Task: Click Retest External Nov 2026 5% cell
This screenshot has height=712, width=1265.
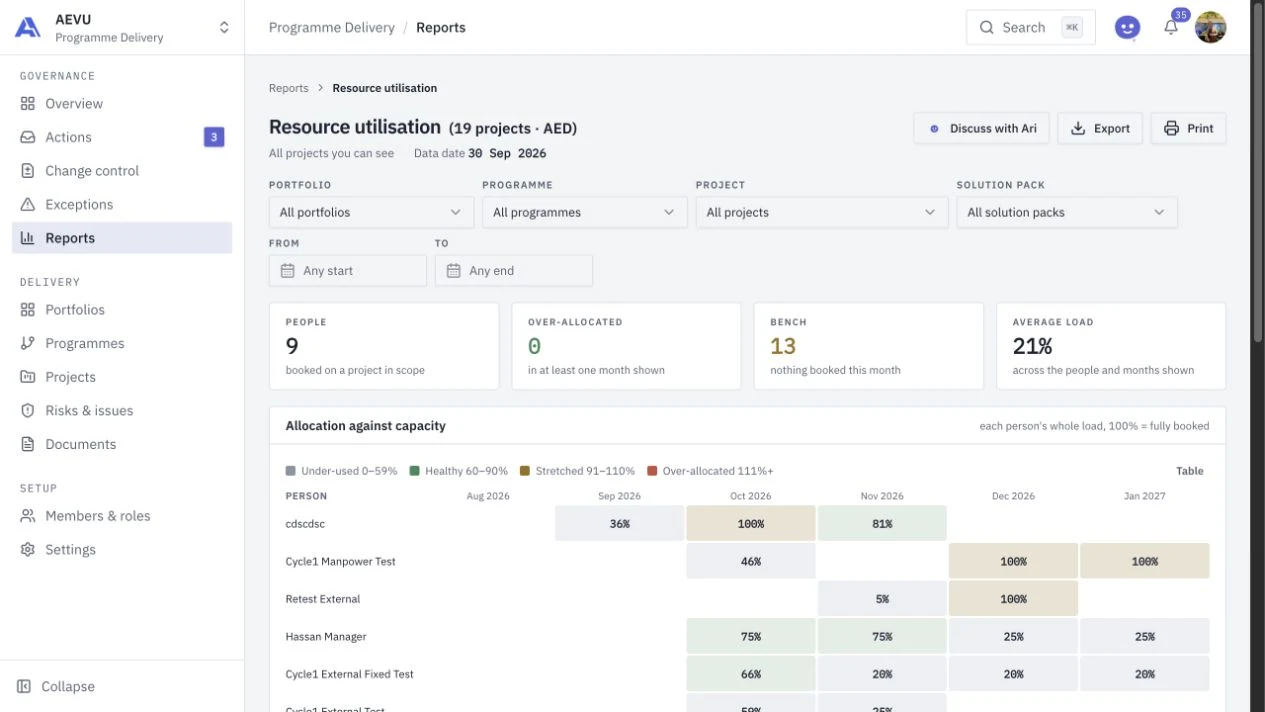Action: coord(882,599)
